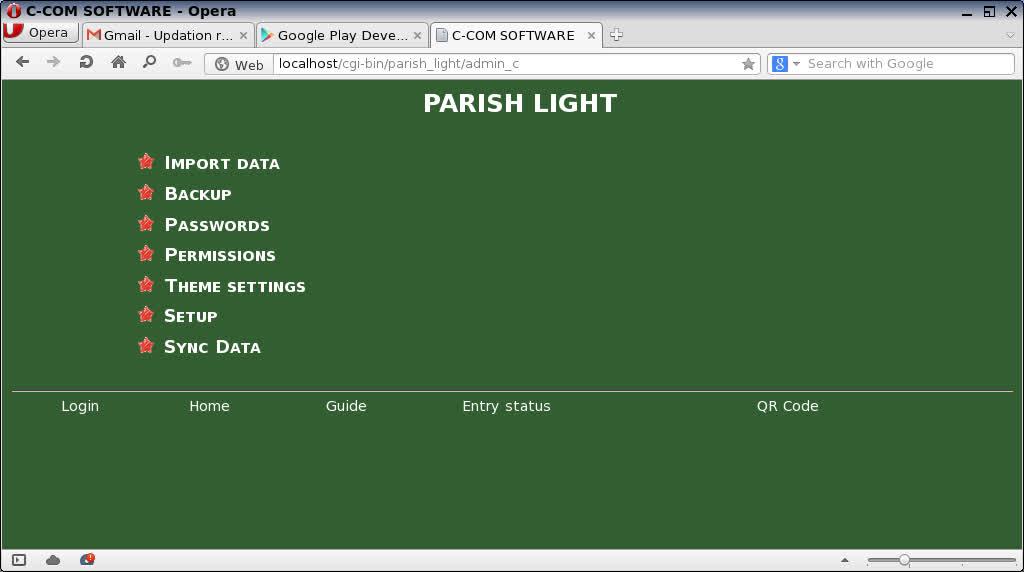Open Opera Turbo status icon
The width and height of the screenshot is (1024, 572).
(87, 559)
